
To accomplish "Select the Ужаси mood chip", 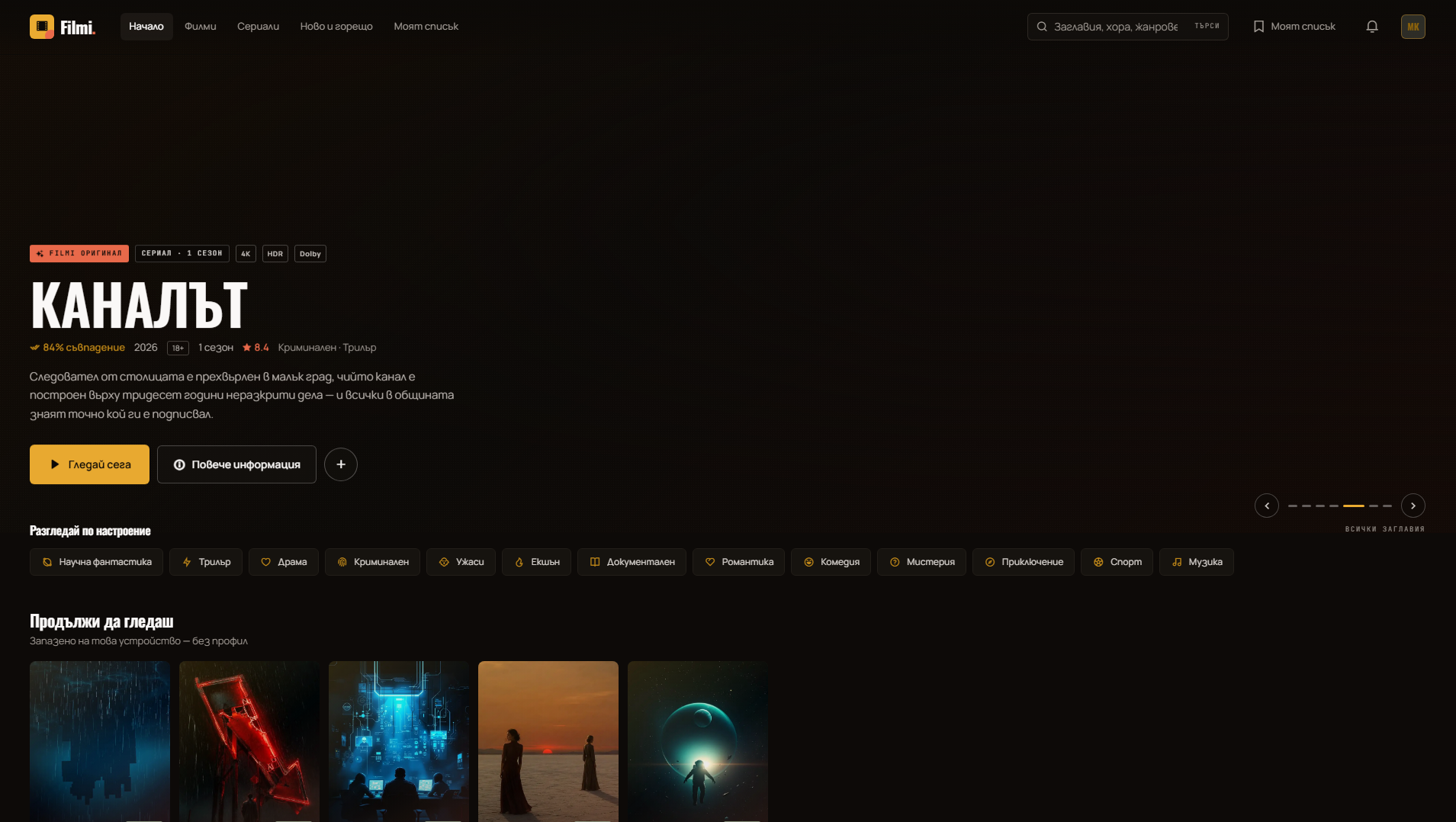I will pyautogui.click(x=461, y=562).
